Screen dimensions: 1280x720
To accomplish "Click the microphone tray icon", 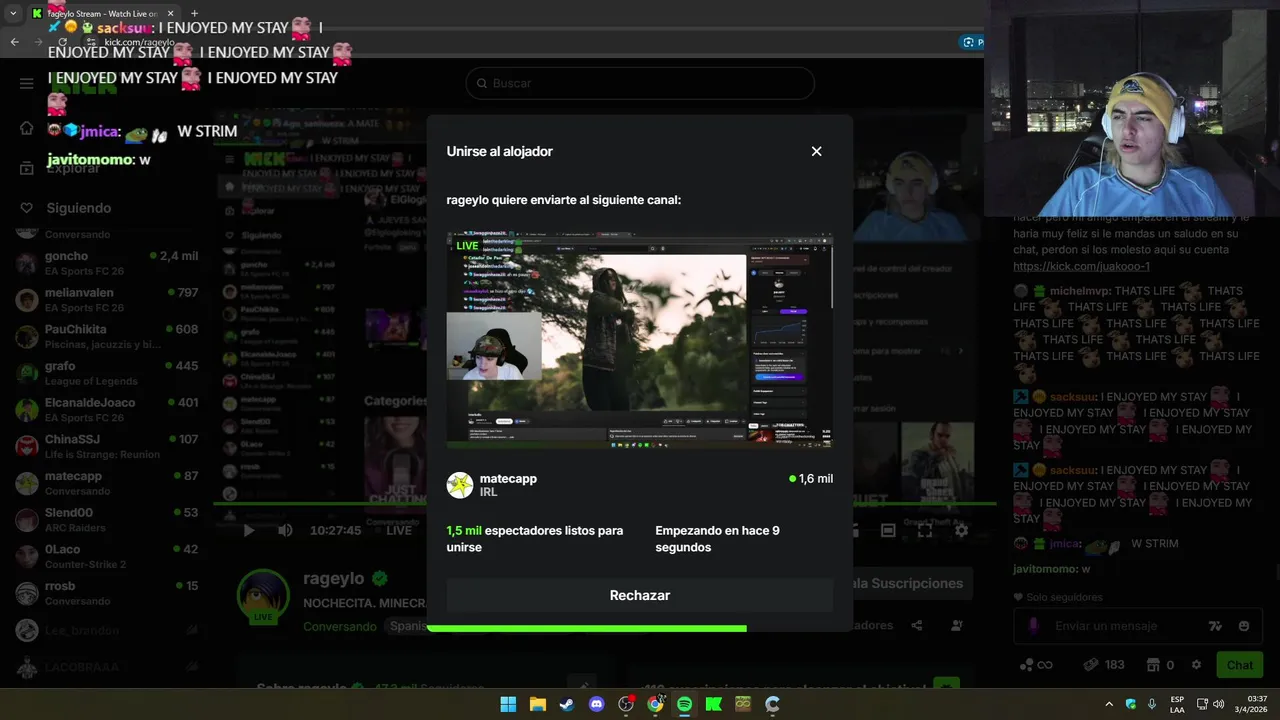I will pyautogui.click(x=1152, y=704).
